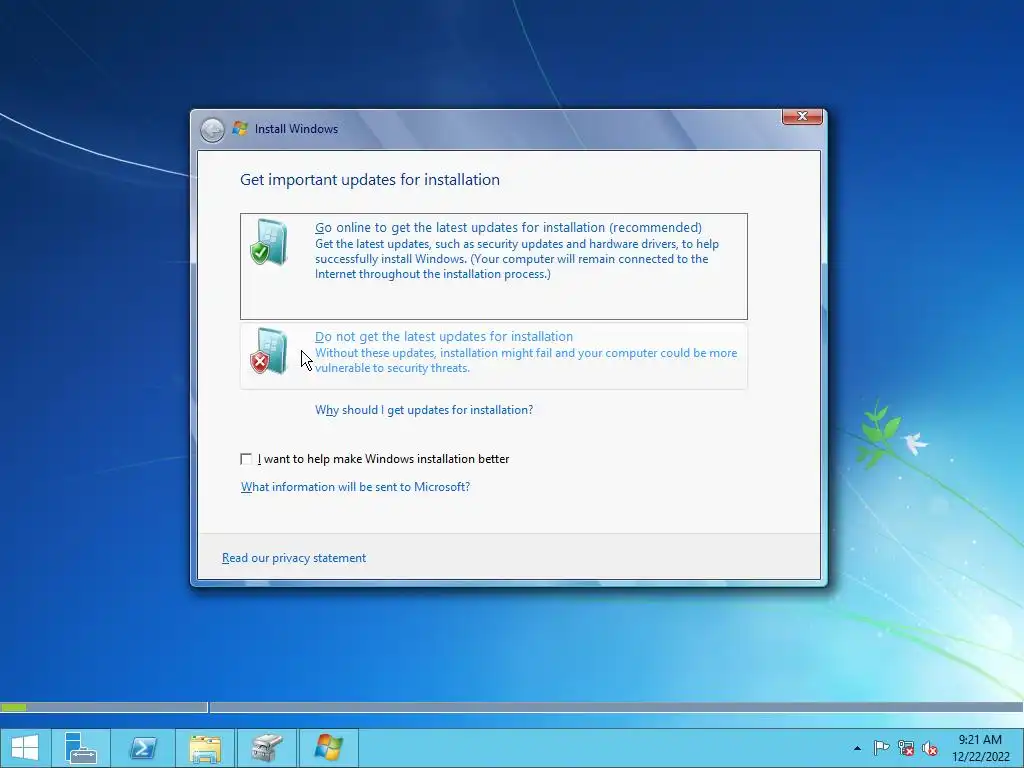Enable I want to help make Windows better
Viewport: 1024px width, 768px height.
(x=246, y=459)
